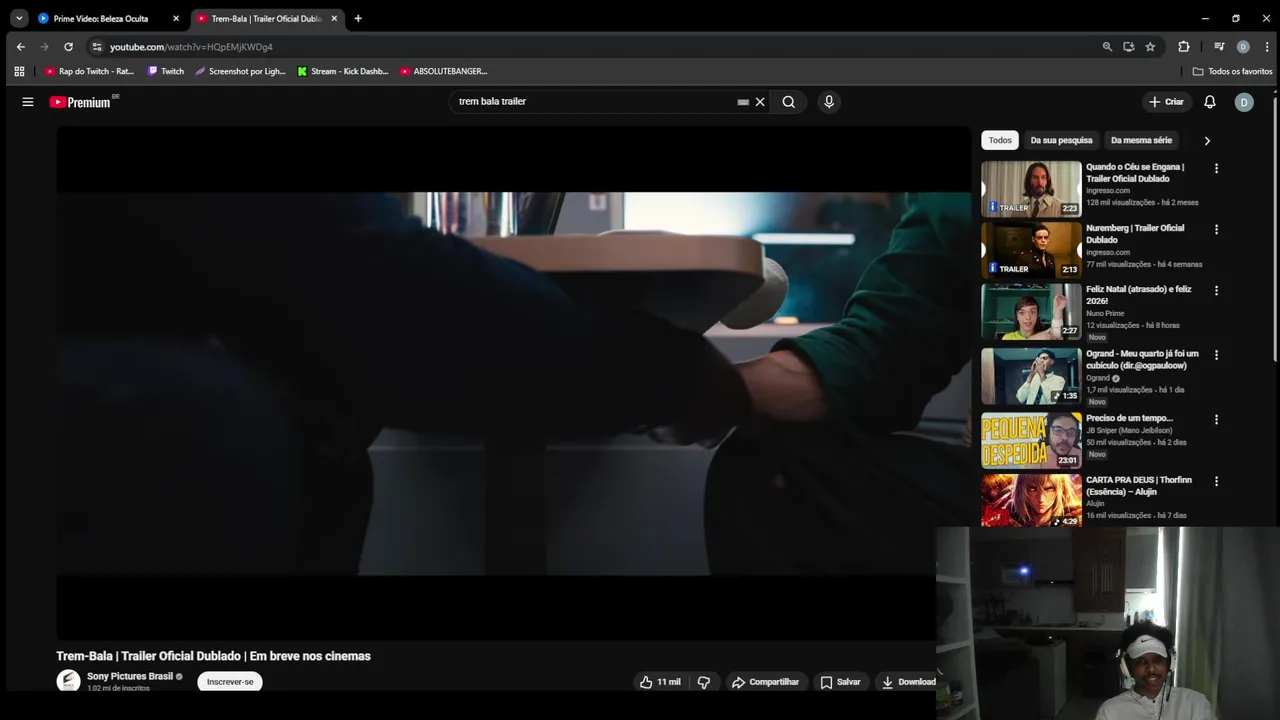Open the Screenshot por Ligh... bookmark

(x=241, y=72)
